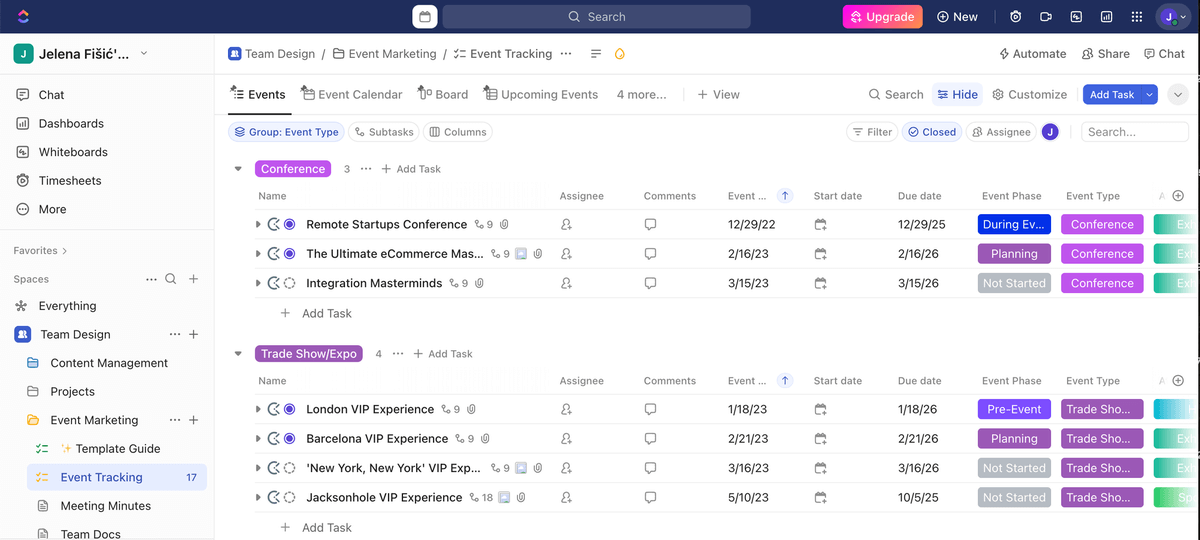Screen dimensions: 1200x540
Task: Open the calendar icon beside the search bar
Action: click(x=425, y=17)
